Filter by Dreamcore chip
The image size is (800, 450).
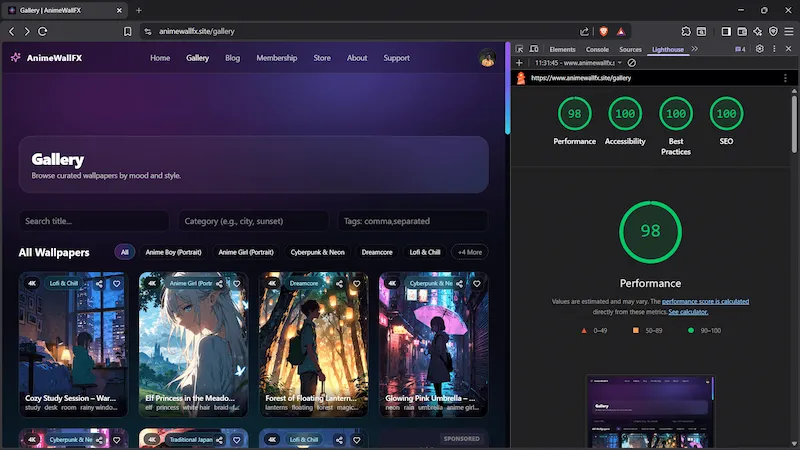click(x=377, y=252)
